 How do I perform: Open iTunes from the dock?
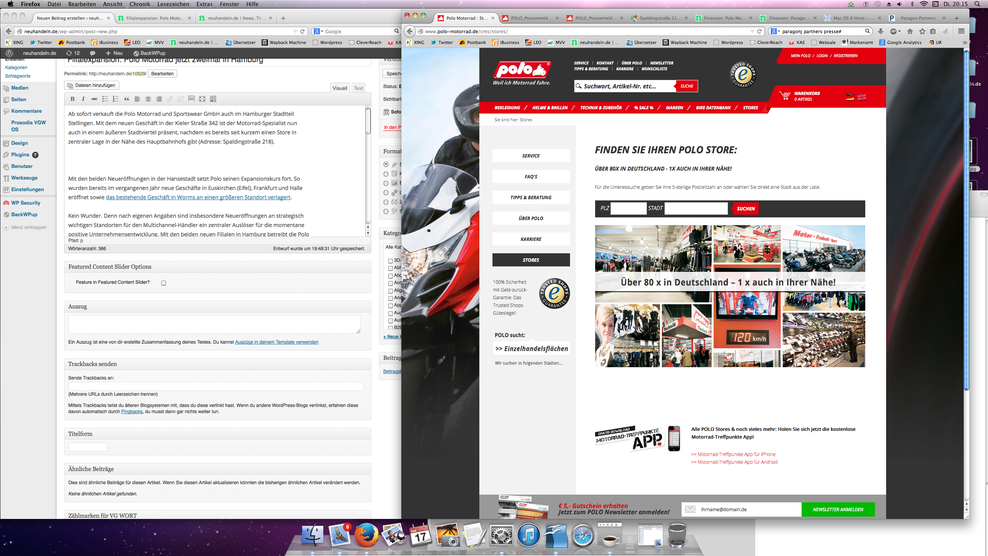(529, 535)
